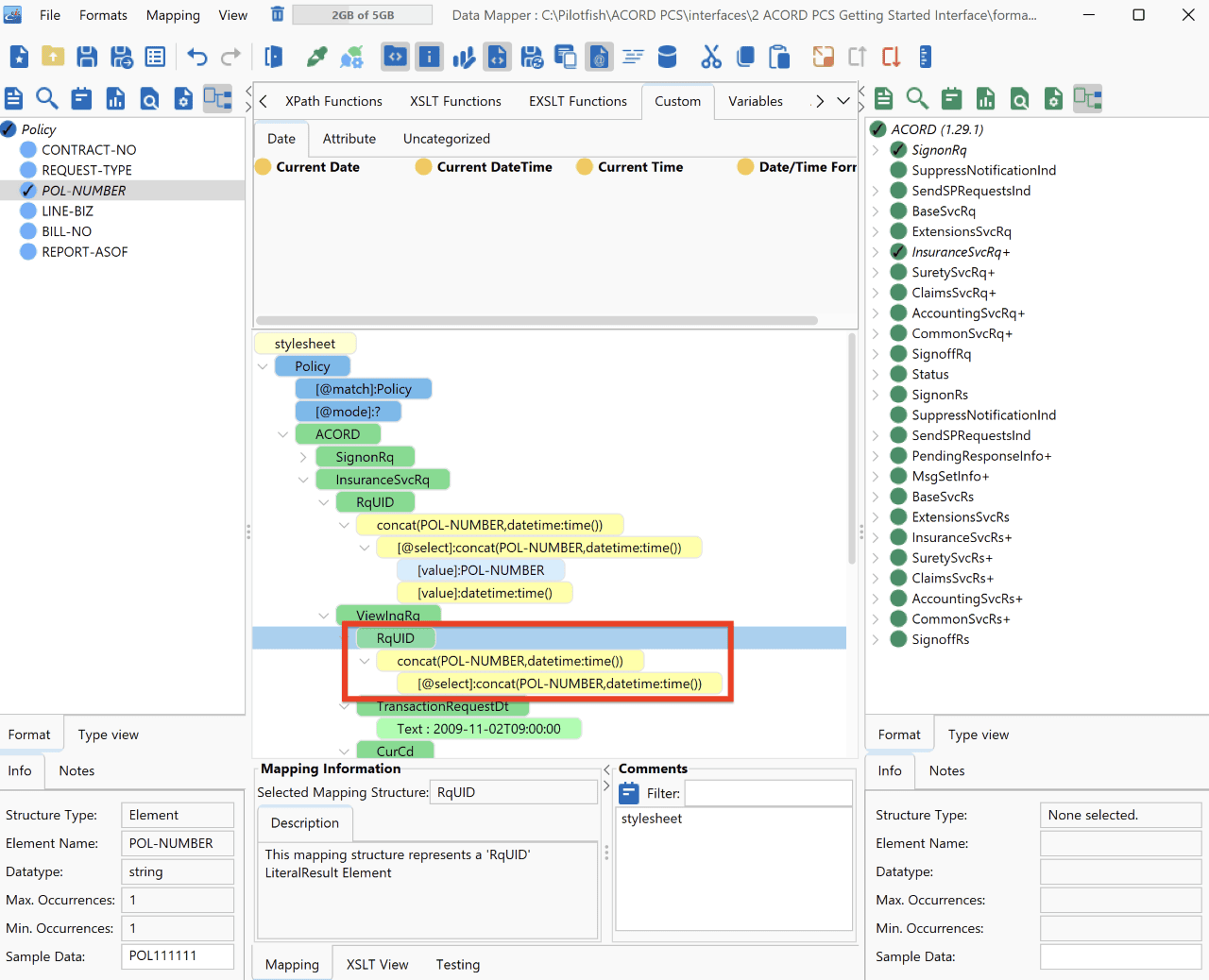Toggle the highlighted code file toolbar button
The width and height of the screenshot is (1209, 980).
497,57
